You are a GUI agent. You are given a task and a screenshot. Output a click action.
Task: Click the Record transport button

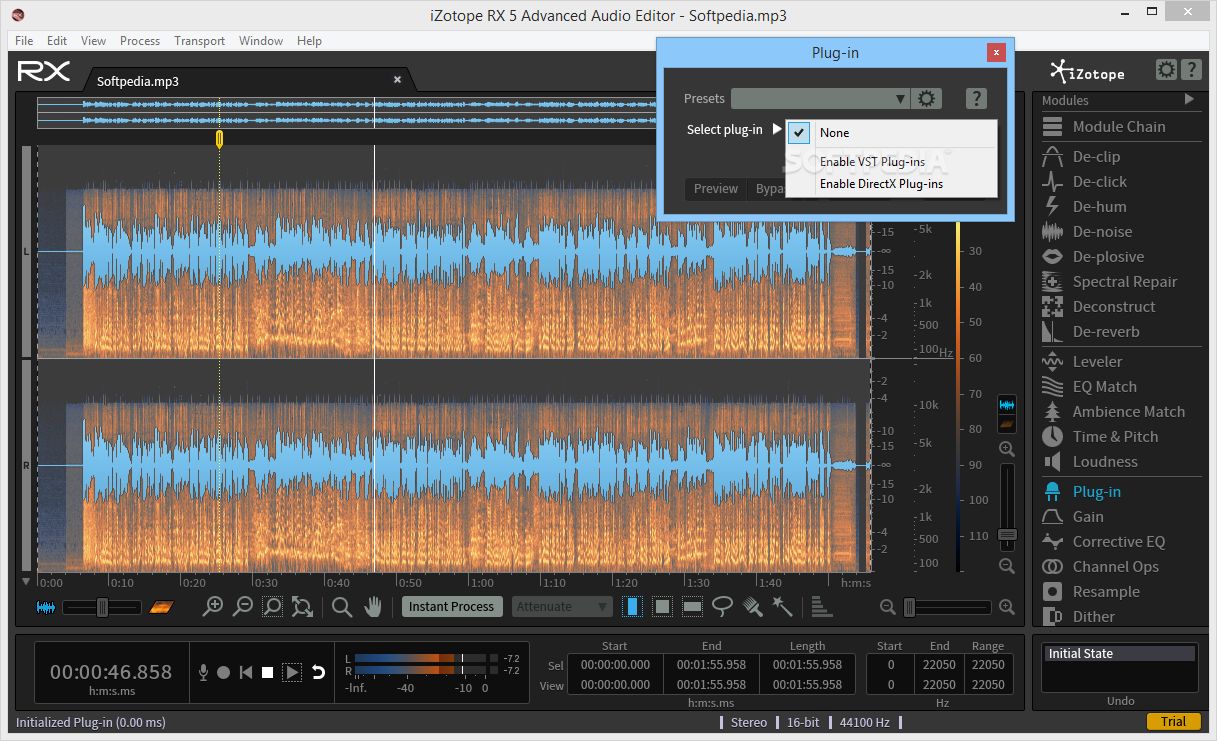click(224, 673)
